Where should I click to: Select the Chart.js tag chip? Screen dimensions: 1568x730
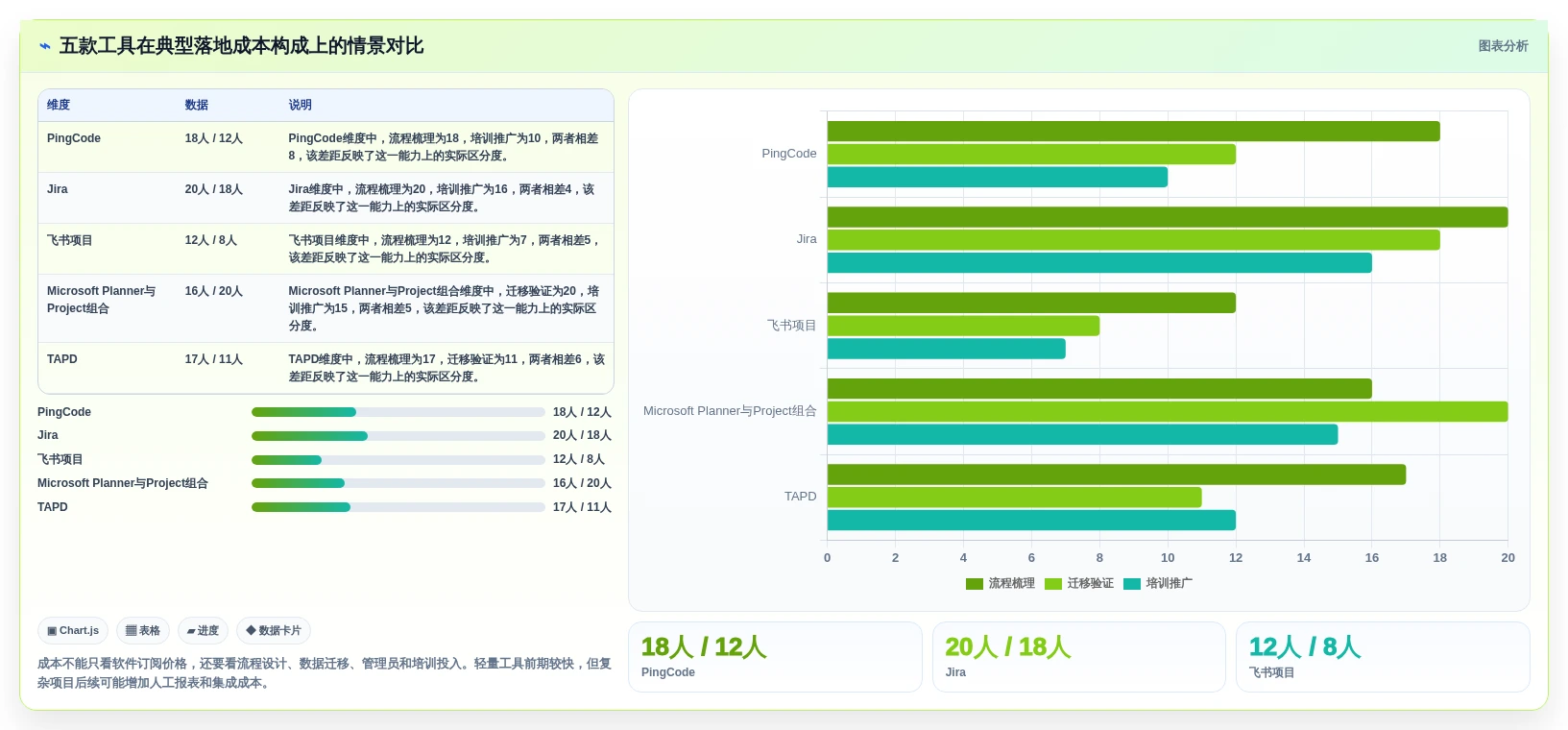point(73,631)
